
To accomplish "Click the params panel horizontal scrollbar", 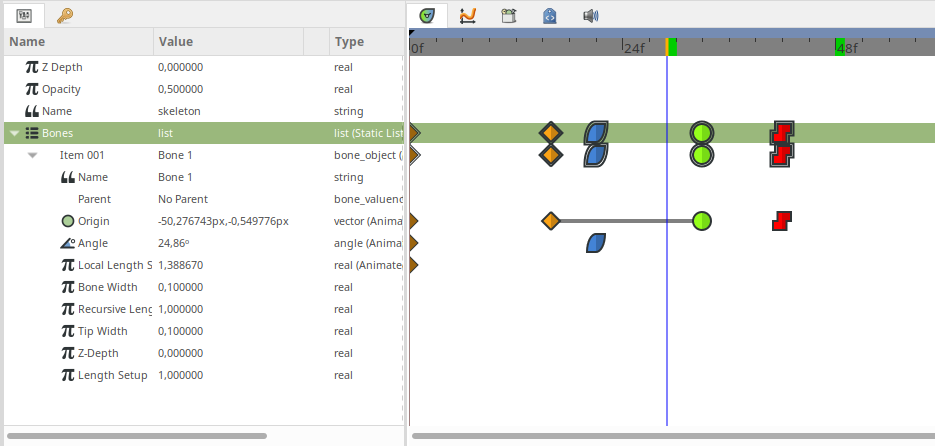I will pos(137,436).
